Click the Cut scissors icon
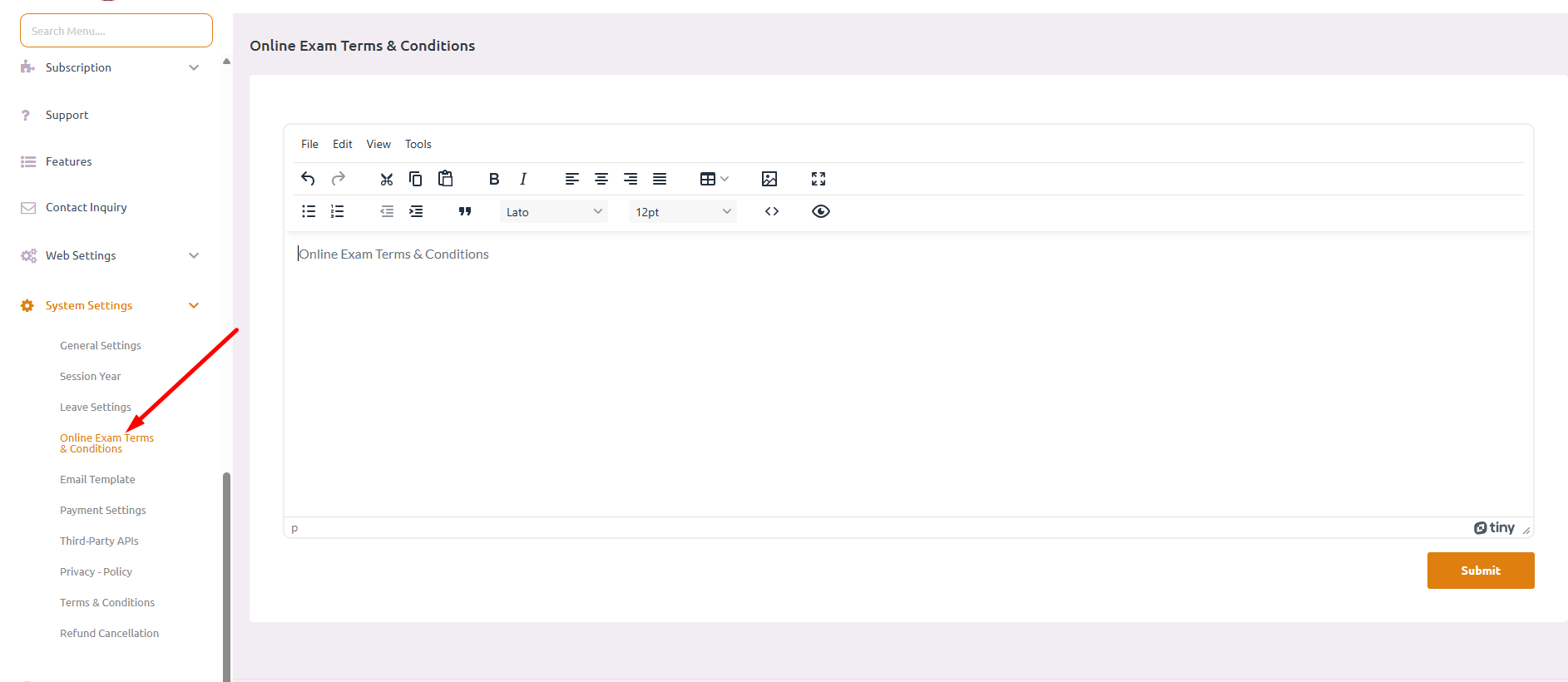The image size is (1568, 682). tap(386, 179)
